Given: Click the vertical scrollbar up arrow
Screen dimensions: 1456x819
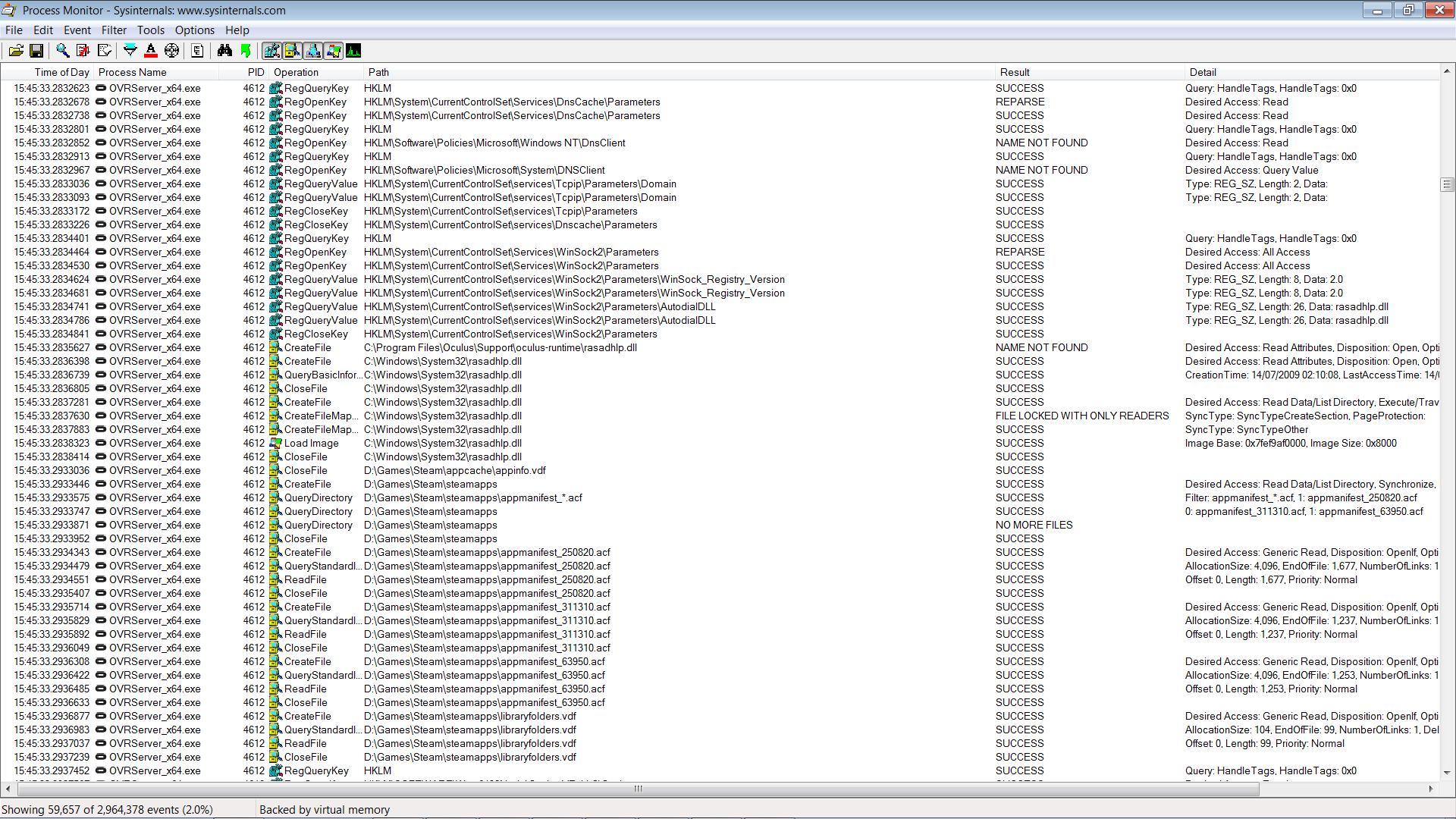Looking at the screenshot, I should [x=1447, y=71].
